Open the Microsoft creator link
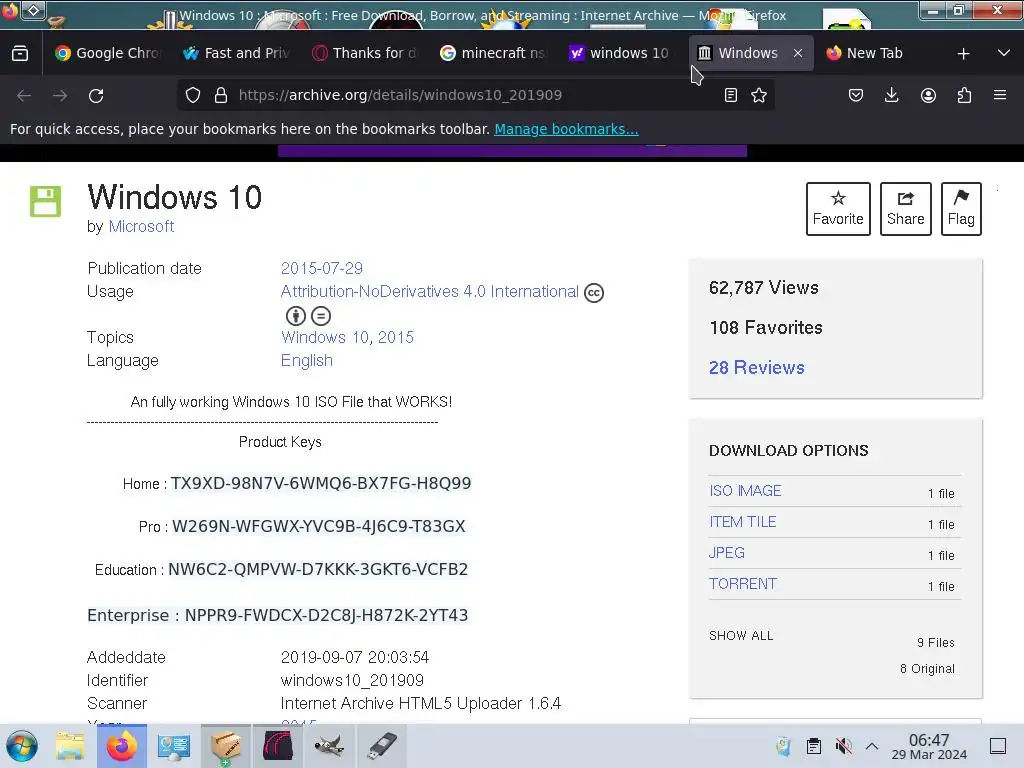The height and width of the screenshot is (768, 1024). pos(141,227)
